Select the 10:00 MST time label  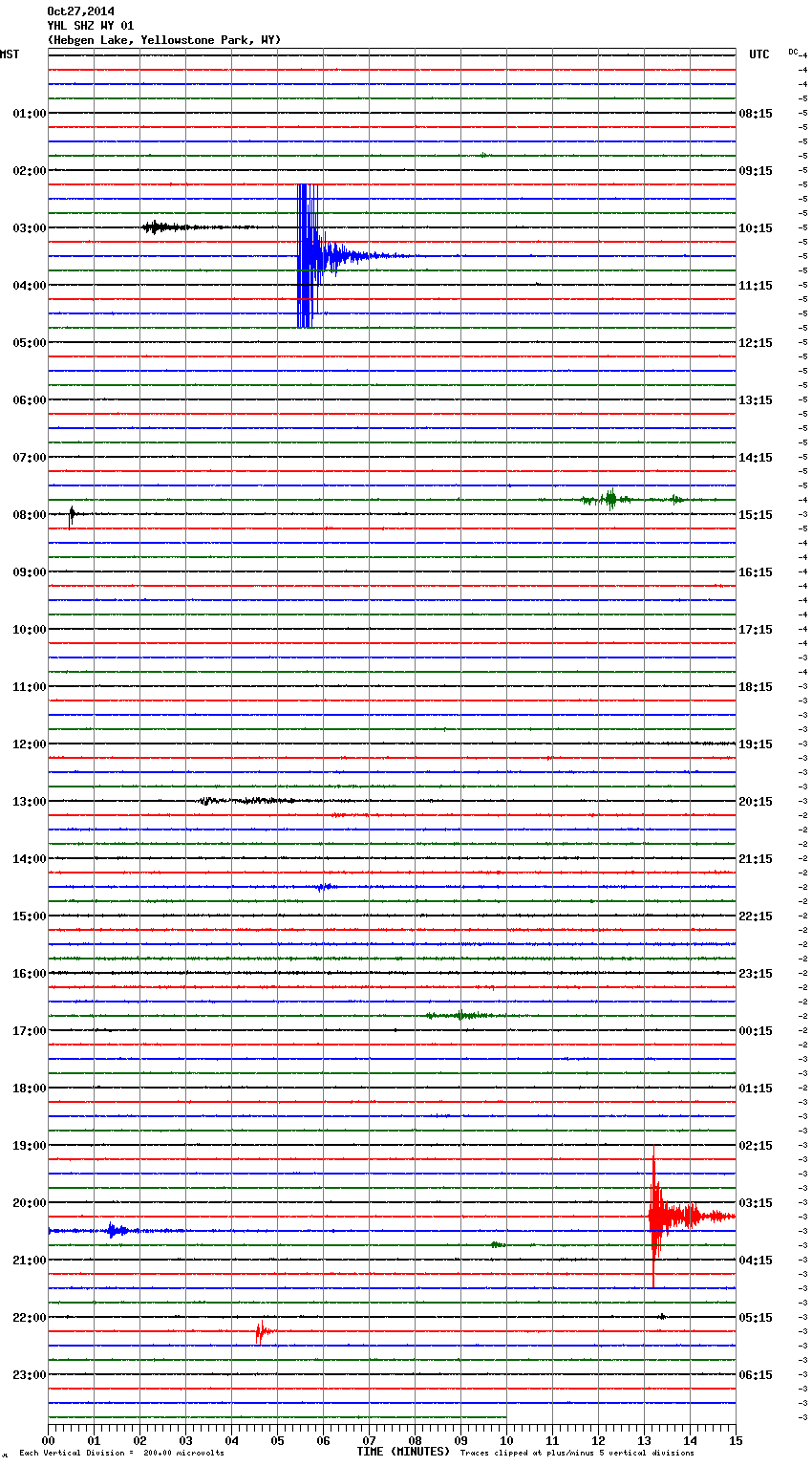30,630
